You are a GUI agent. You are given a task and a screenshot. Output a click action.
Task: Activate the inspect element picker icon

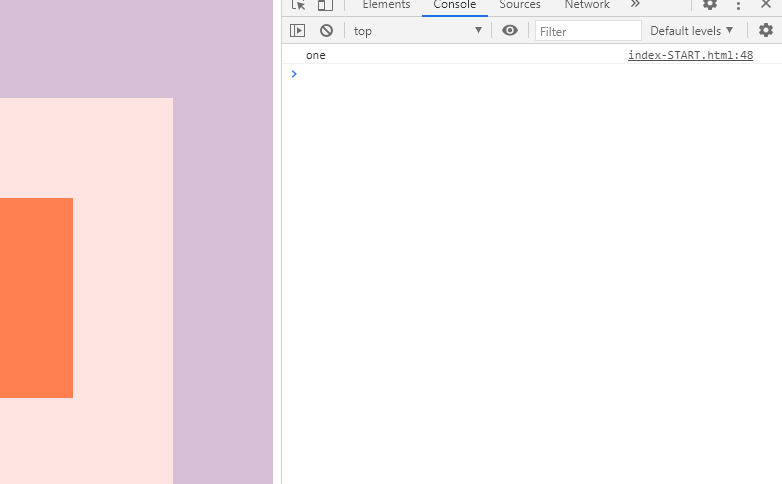[x=298, y=5]
